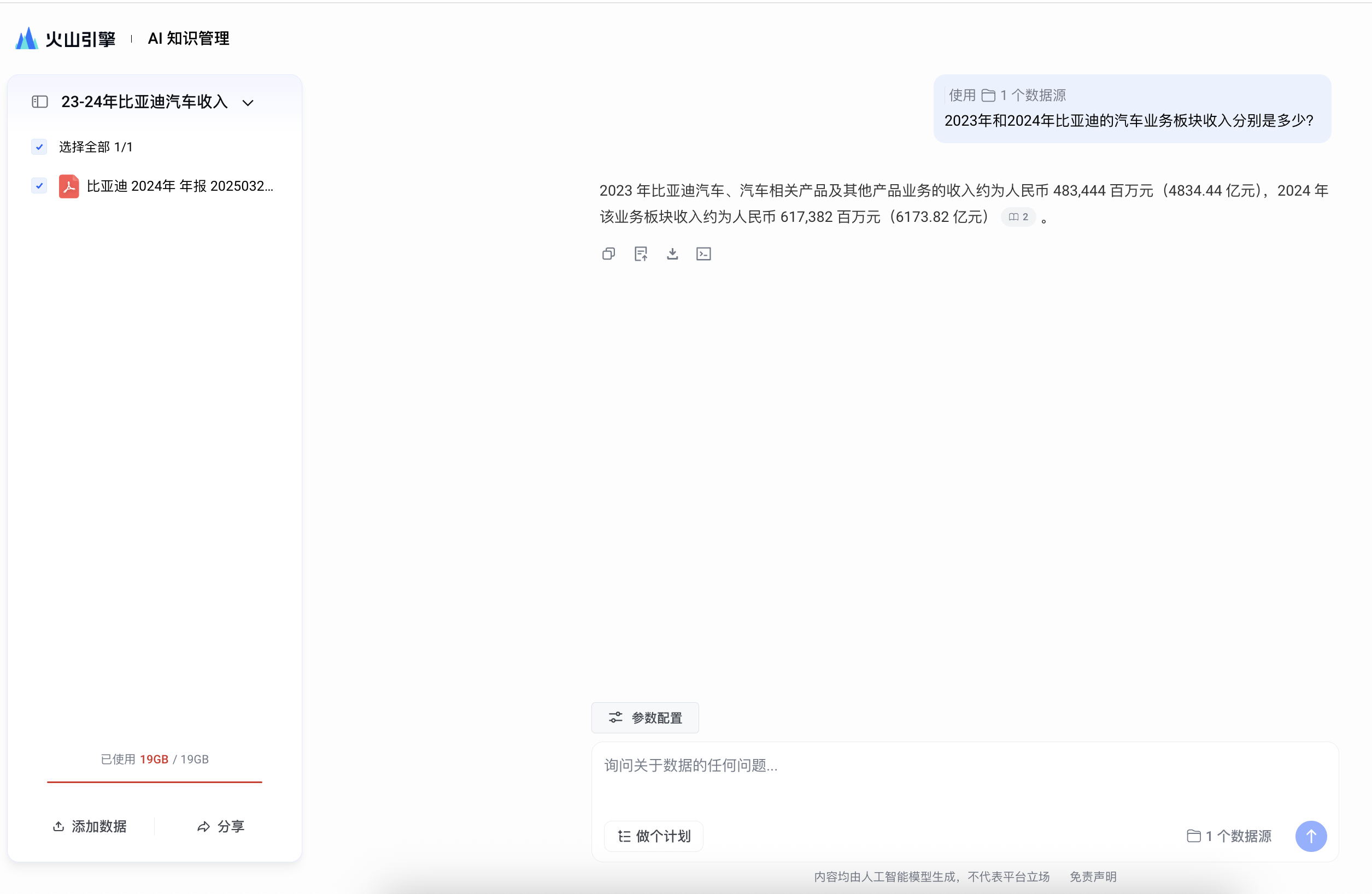Viewport: 1372px width, 894px height.
Task: Click the storage usage bar 19GB / 19GB
Action: [x=155, y=782]
